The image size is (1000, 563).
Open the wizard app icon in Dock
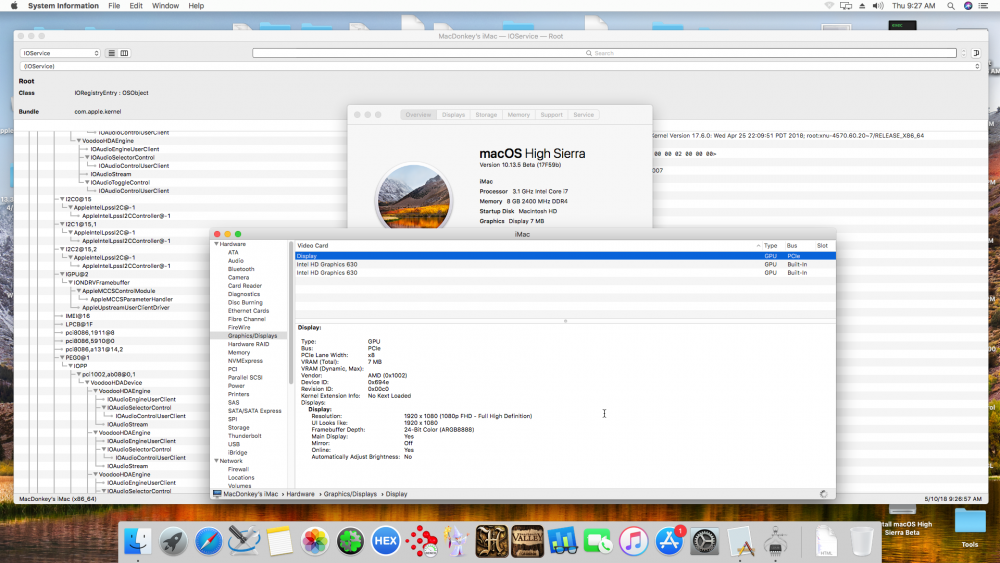tap(456, 541)
